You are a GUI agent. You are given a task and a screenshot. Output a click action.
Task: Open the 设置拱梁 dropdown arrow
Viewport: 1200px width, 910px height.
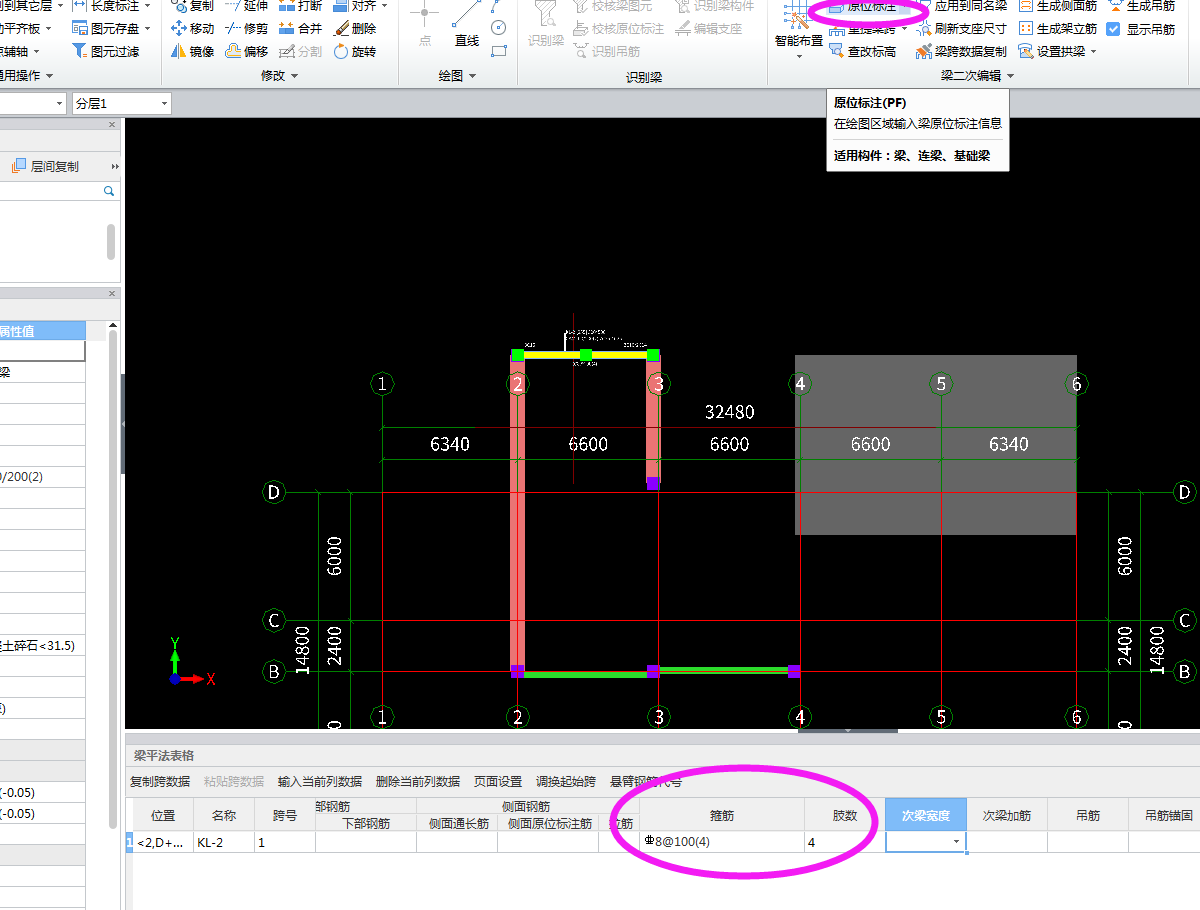pyautogui.click(x=1093, y=51)
